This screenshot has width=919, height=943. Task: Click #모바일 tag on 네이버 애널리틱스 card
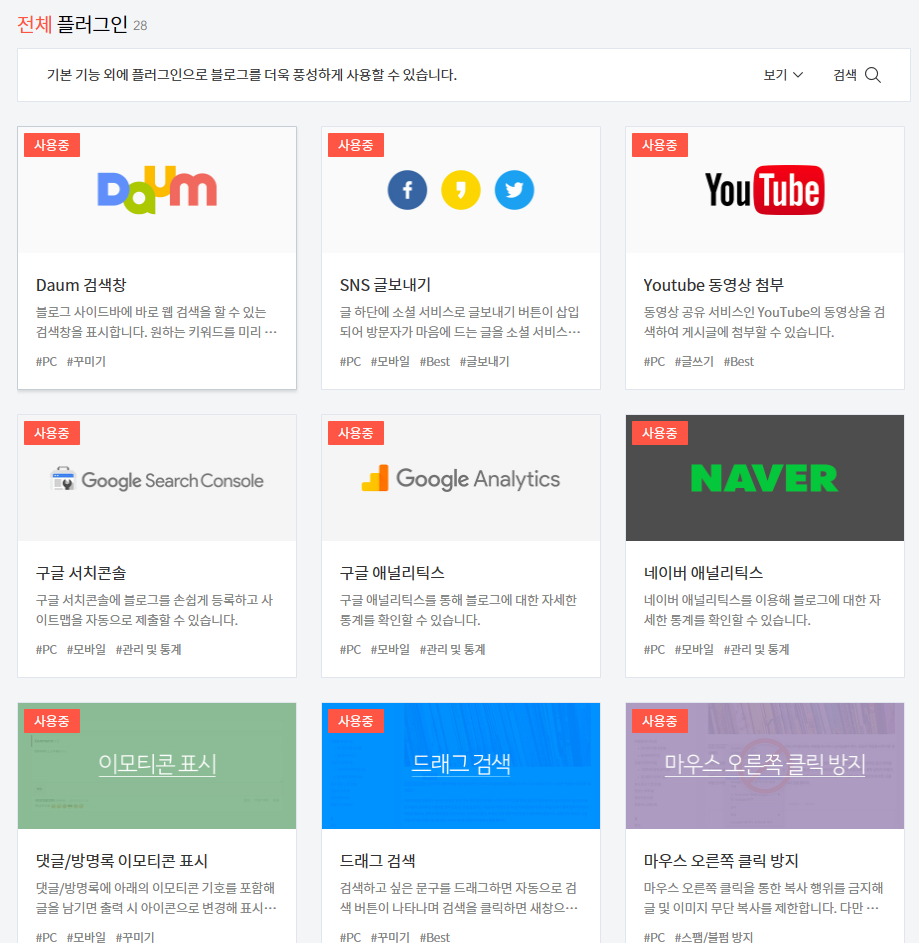(x=694, y=650)
